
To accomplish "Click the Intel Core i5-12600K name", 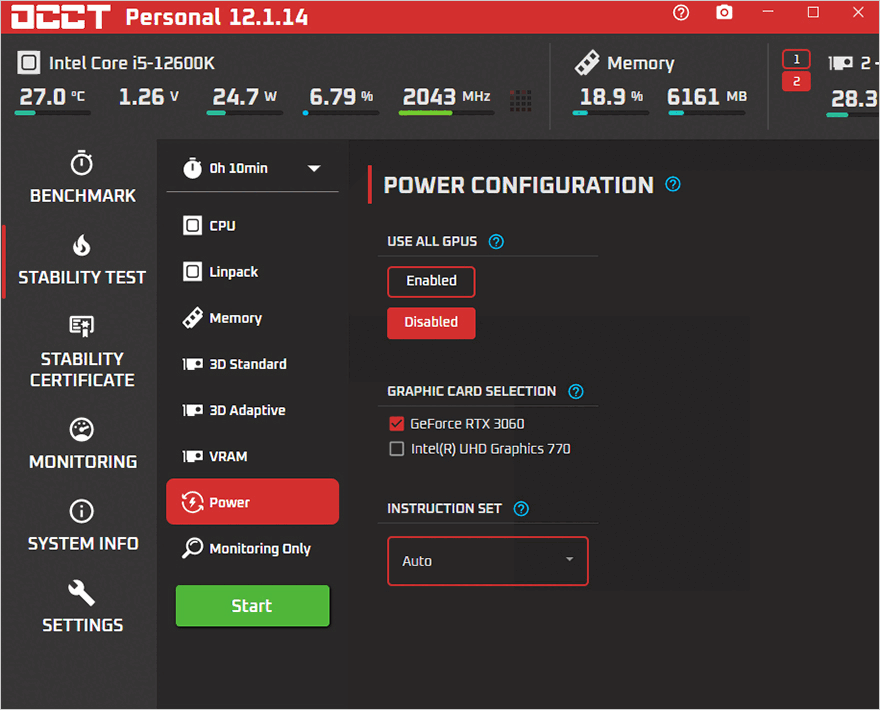I will pyautogui.click(x=132, y=63).
